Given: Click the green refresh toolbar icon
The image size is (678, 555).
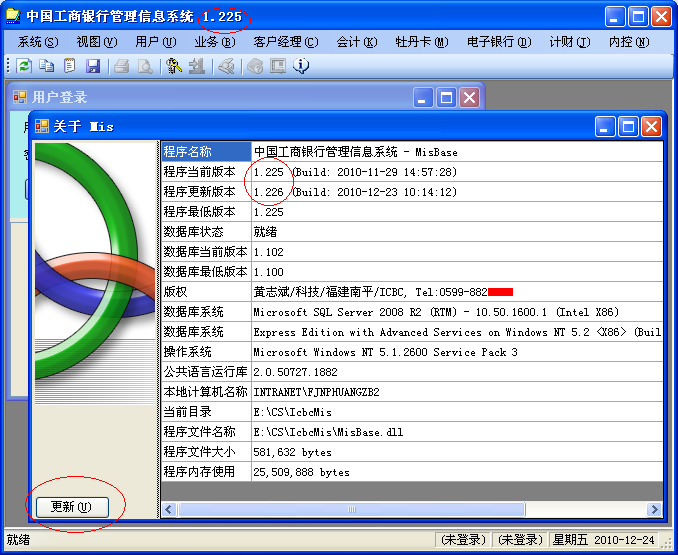Looking at the screenshot, I should coord(24,66).
